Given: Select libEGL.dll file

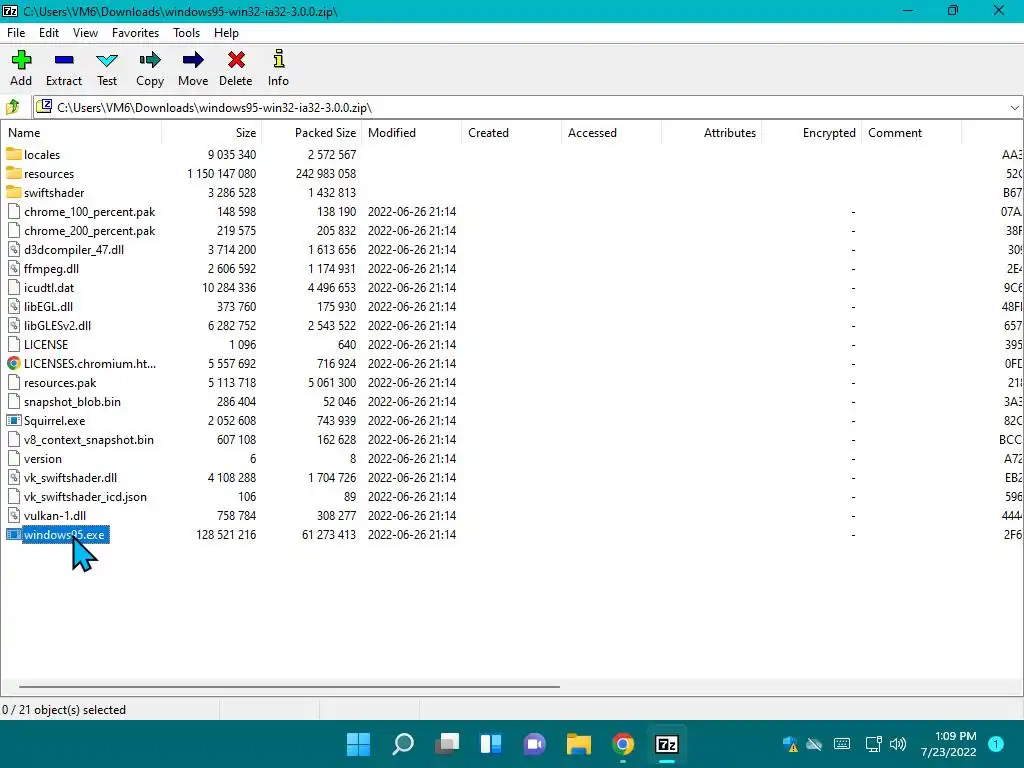Looking at the screenshot, I should 48,306.
